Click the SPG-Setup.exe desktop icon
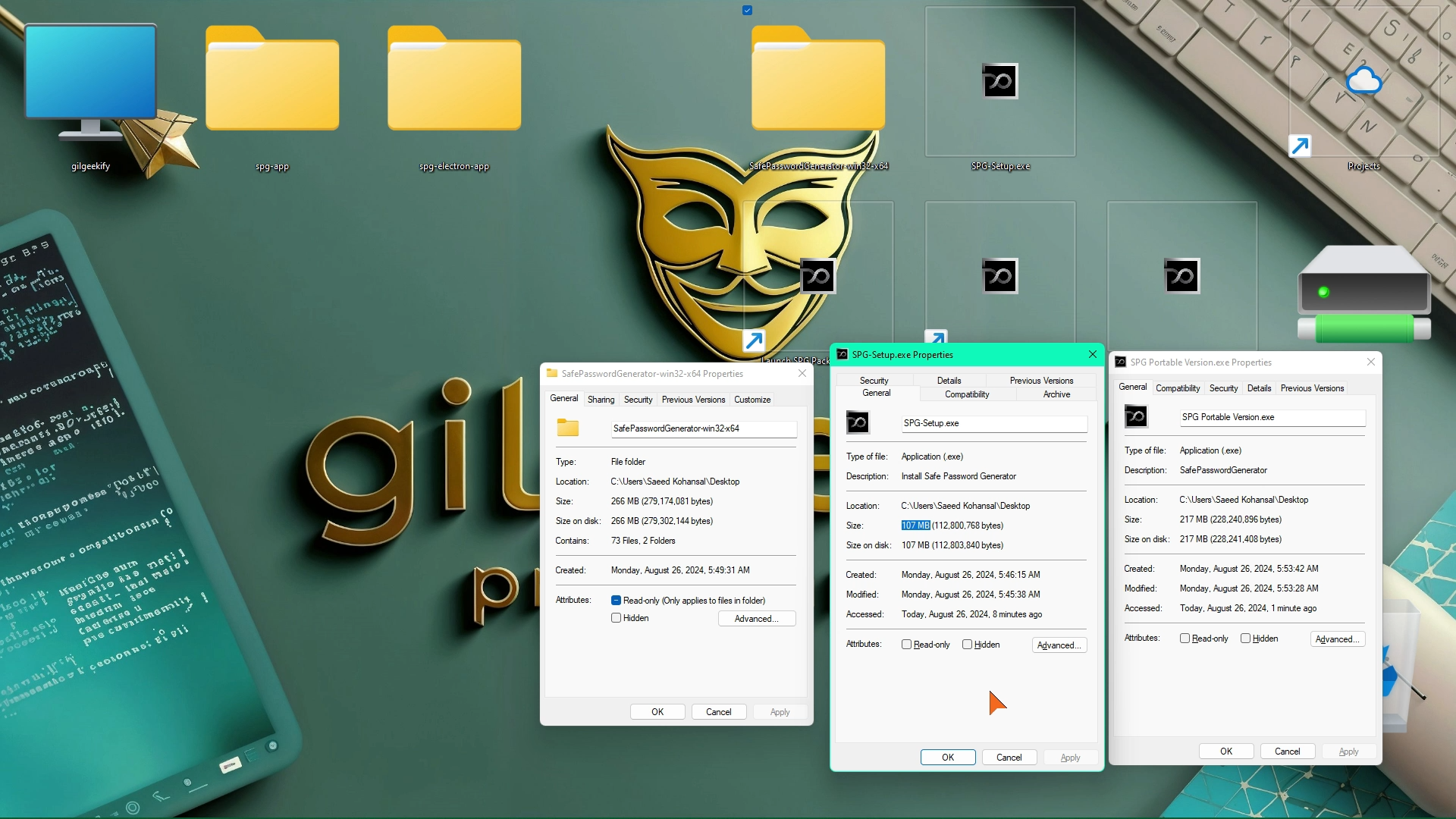The height and width of the screenshot is (819, 1456). 999,82
